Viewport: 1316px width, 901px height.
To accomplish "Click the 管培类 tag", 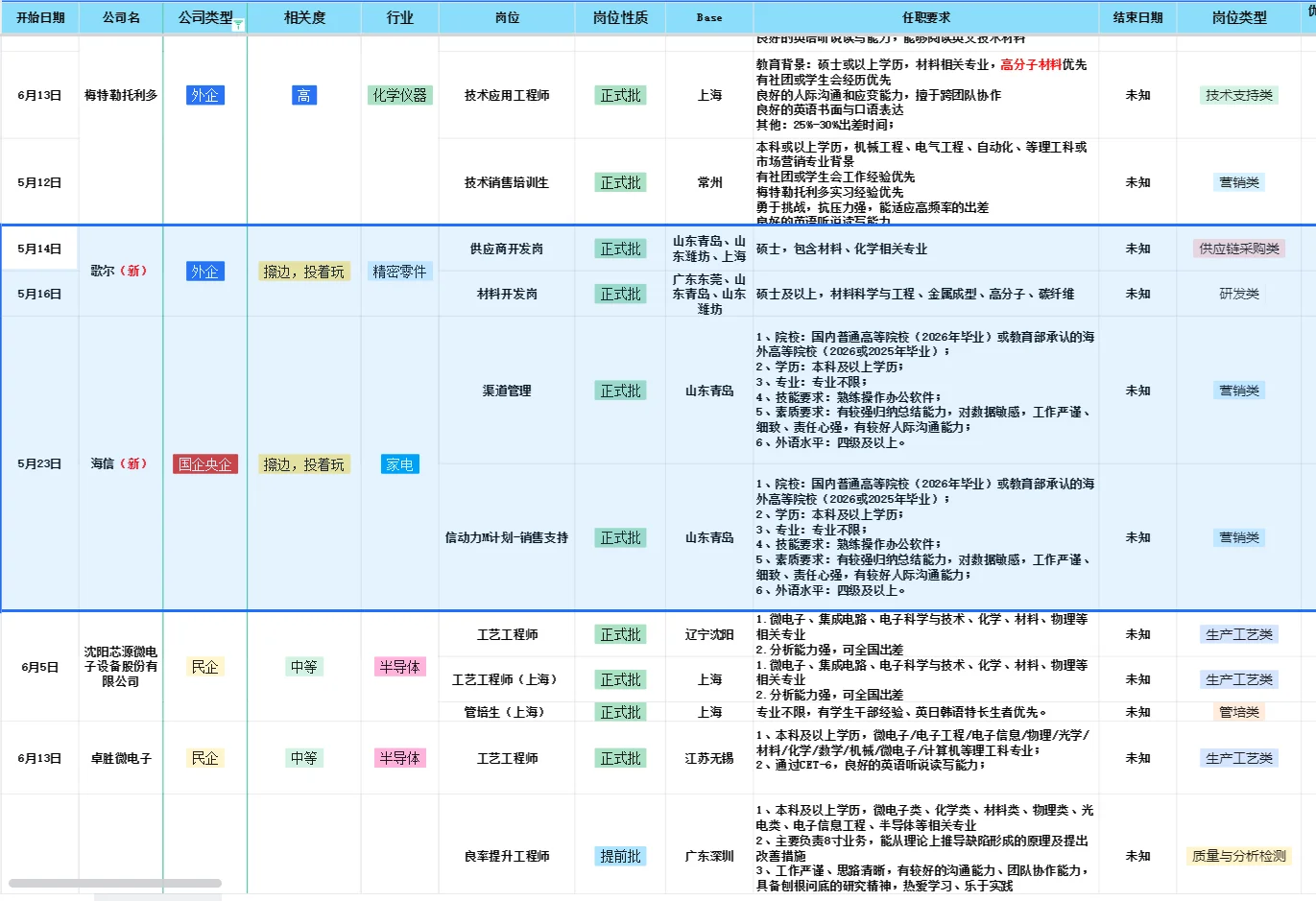I will pyautogui.click(x=1239, y=712).
